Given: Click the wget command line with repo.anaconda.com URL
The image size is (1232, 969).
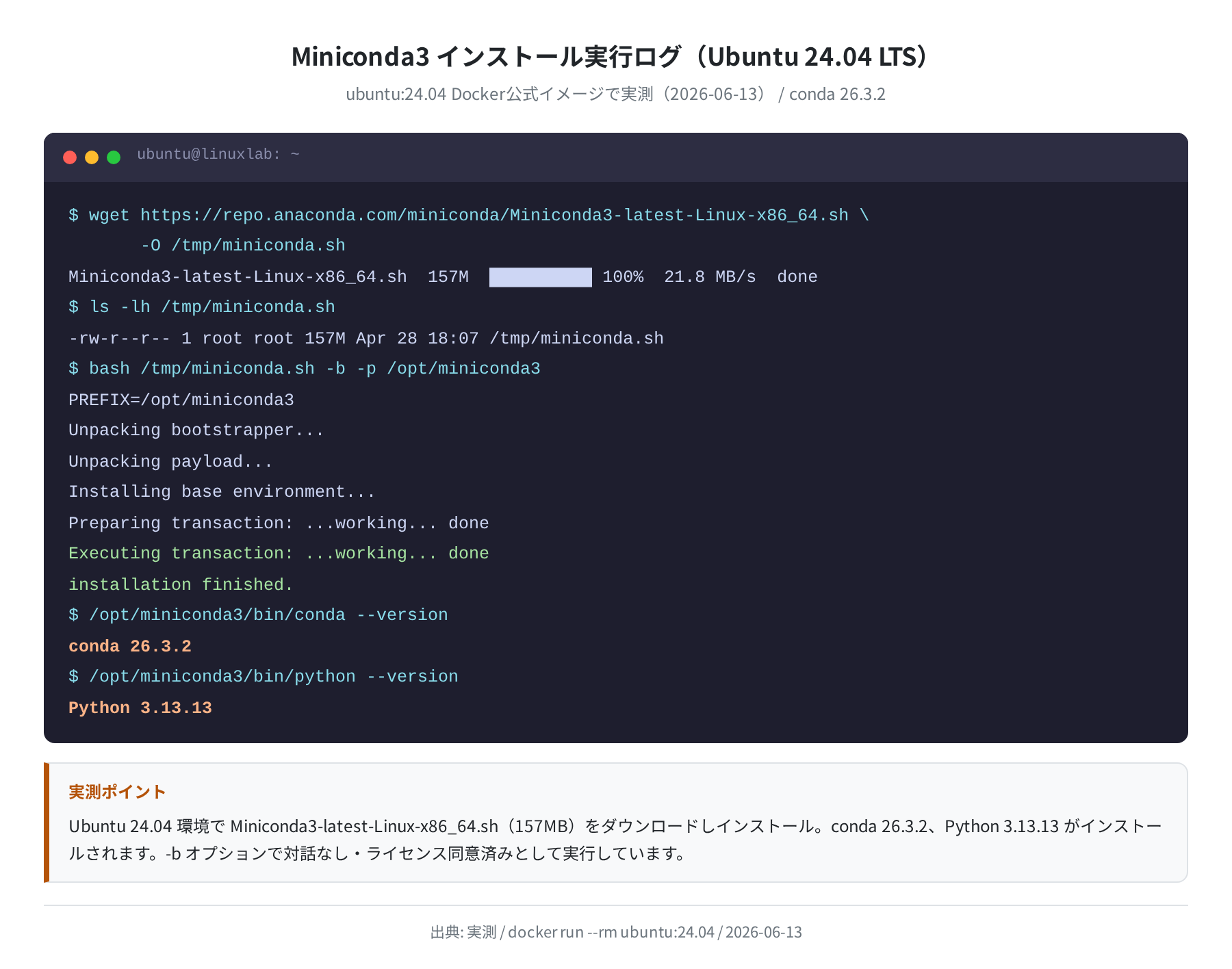Looking at the screenshot, I should (x=469, y=216).
